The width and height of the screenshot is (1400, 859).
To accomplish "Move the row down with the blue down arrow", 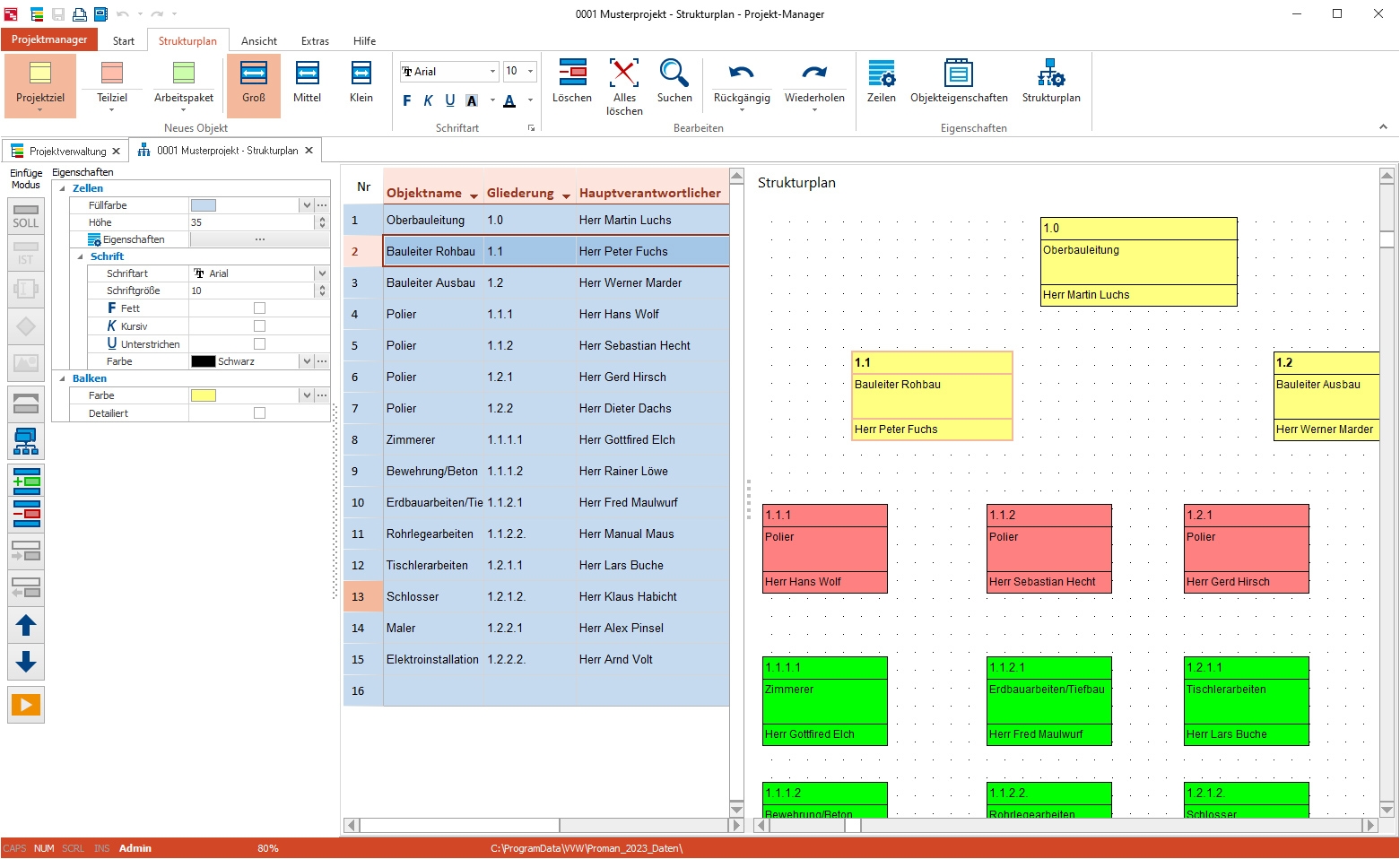I will (x=26, y=662).
